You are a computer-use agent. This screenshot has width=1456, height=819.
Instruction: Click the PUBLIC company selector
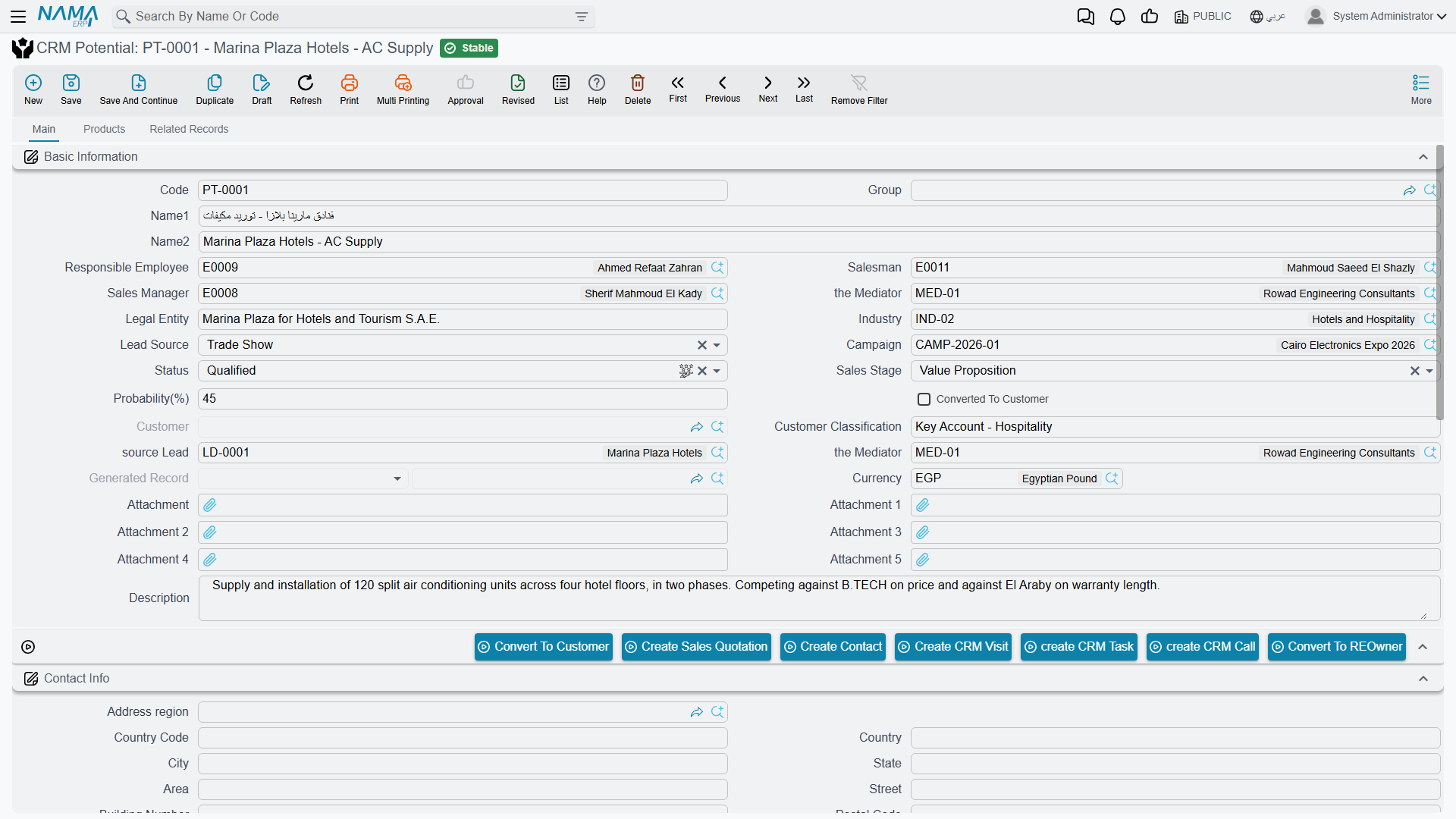click(x=1203, y=17)
